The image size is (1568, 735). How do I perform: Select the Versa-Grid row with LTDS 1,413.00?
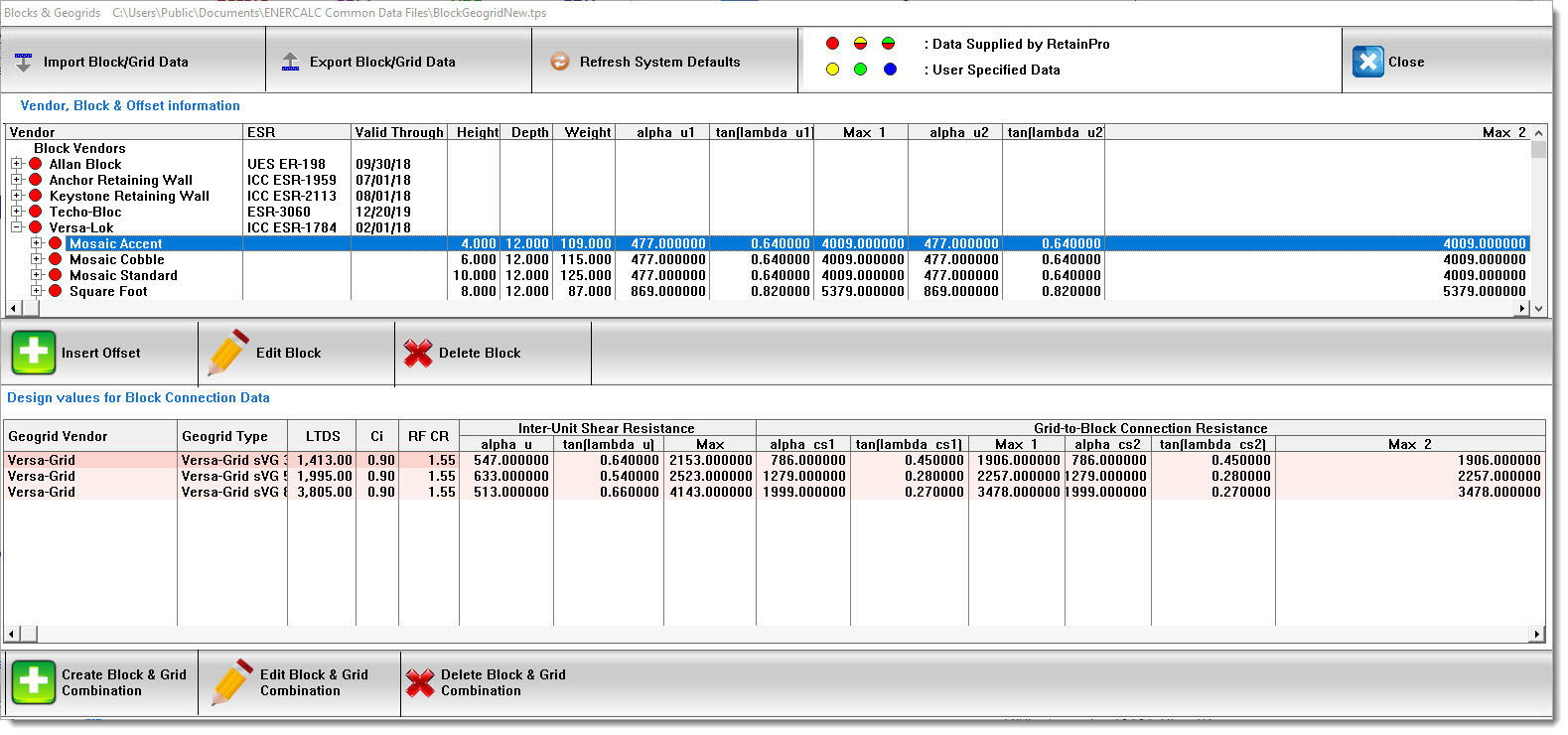(x=775, y=460)
